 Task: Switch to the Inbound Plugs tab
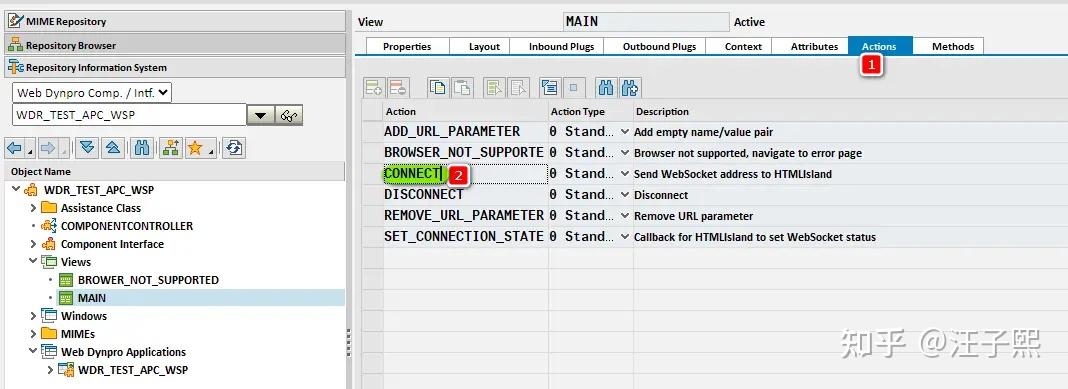point(561,46)
